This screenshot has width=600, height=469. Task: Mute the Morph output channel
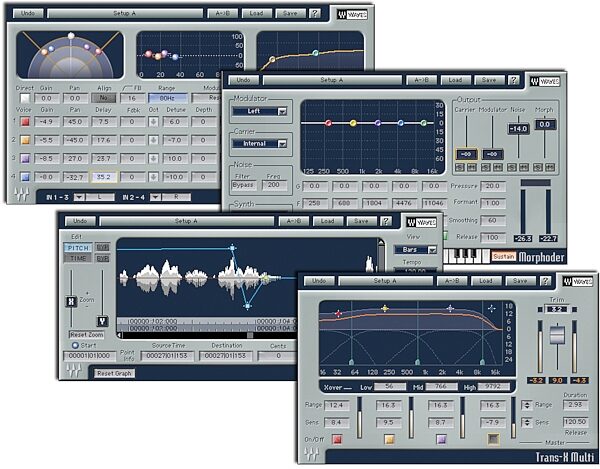[550, 167]
